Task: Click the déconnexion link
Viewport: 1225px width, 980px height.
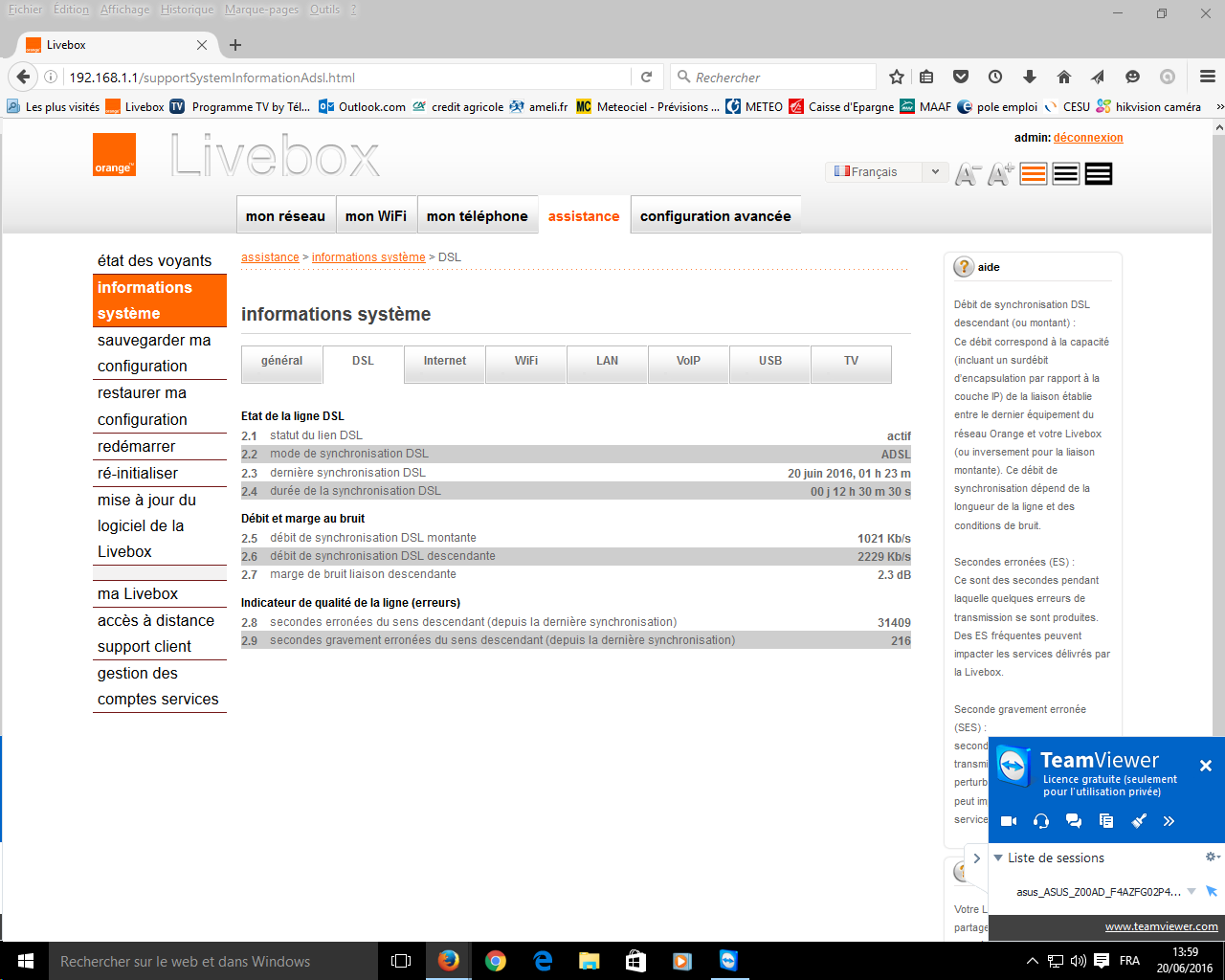Action: [x=1088, y=138]
